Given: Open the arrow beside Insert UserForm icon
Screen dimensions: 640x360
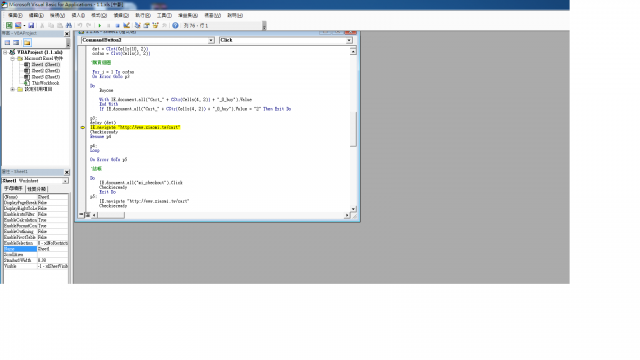Looking at the screenshot, I should pyautogui.click(x=24, y=25).
